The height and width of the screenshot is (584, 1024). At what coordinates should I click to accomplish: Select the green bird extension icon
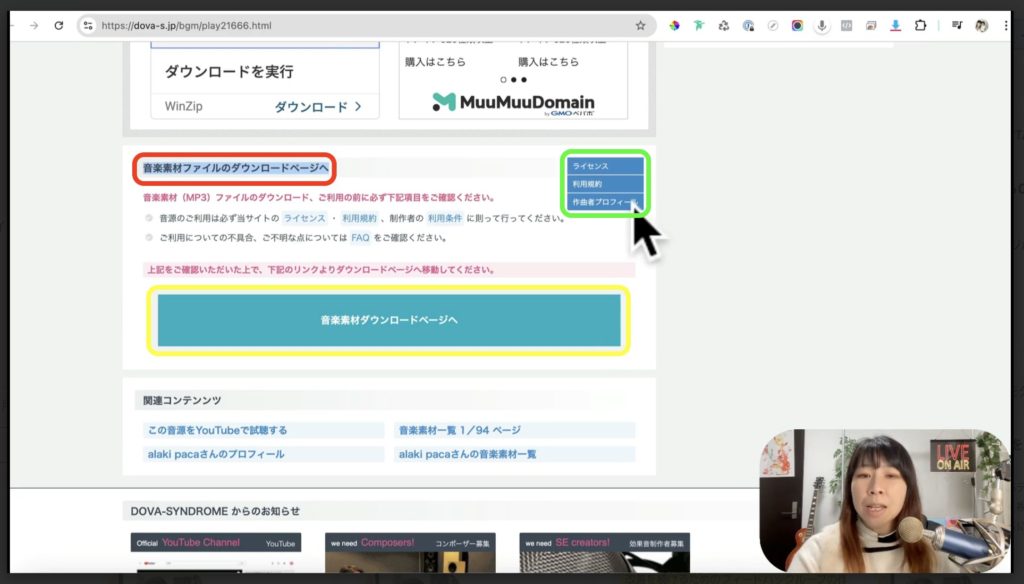[698, 24]
